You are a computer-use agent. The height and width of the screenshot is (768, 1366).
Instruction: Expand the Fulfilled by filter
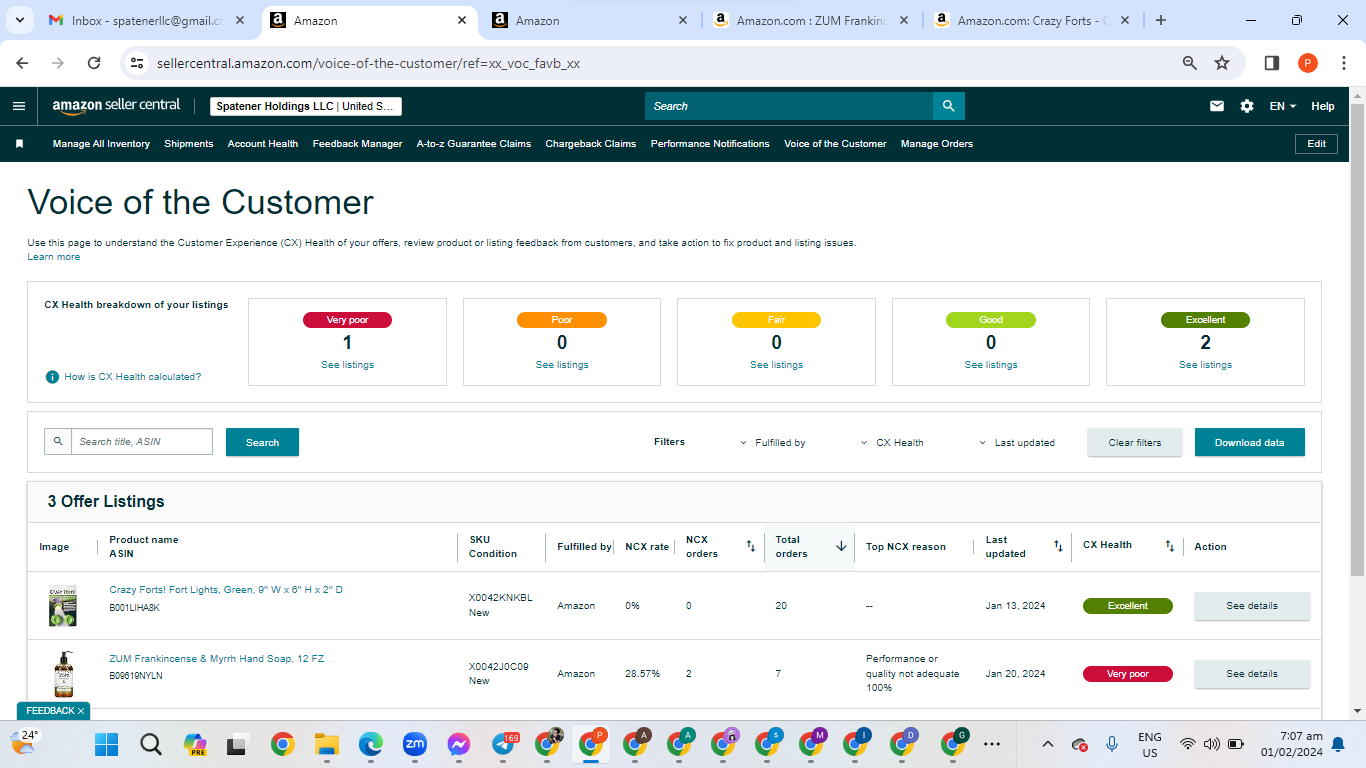773,442
